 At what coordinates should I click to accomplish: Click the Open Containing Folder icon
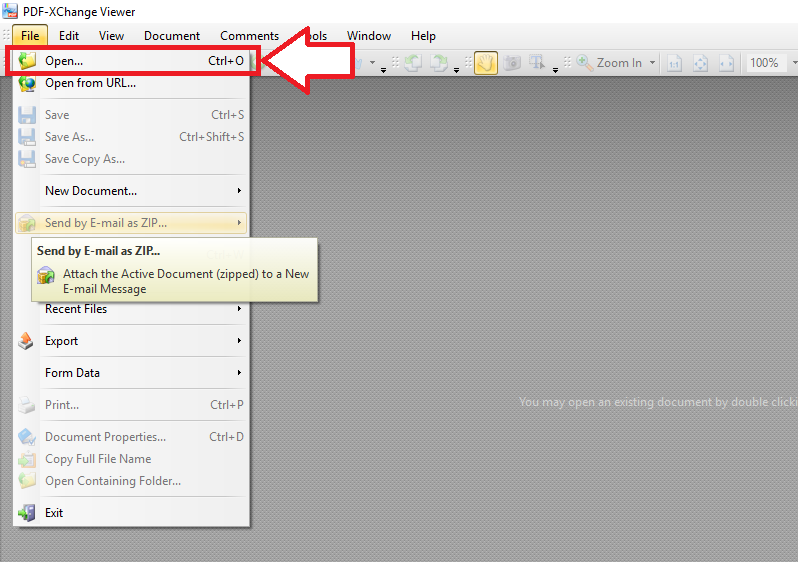coord(27,481)
